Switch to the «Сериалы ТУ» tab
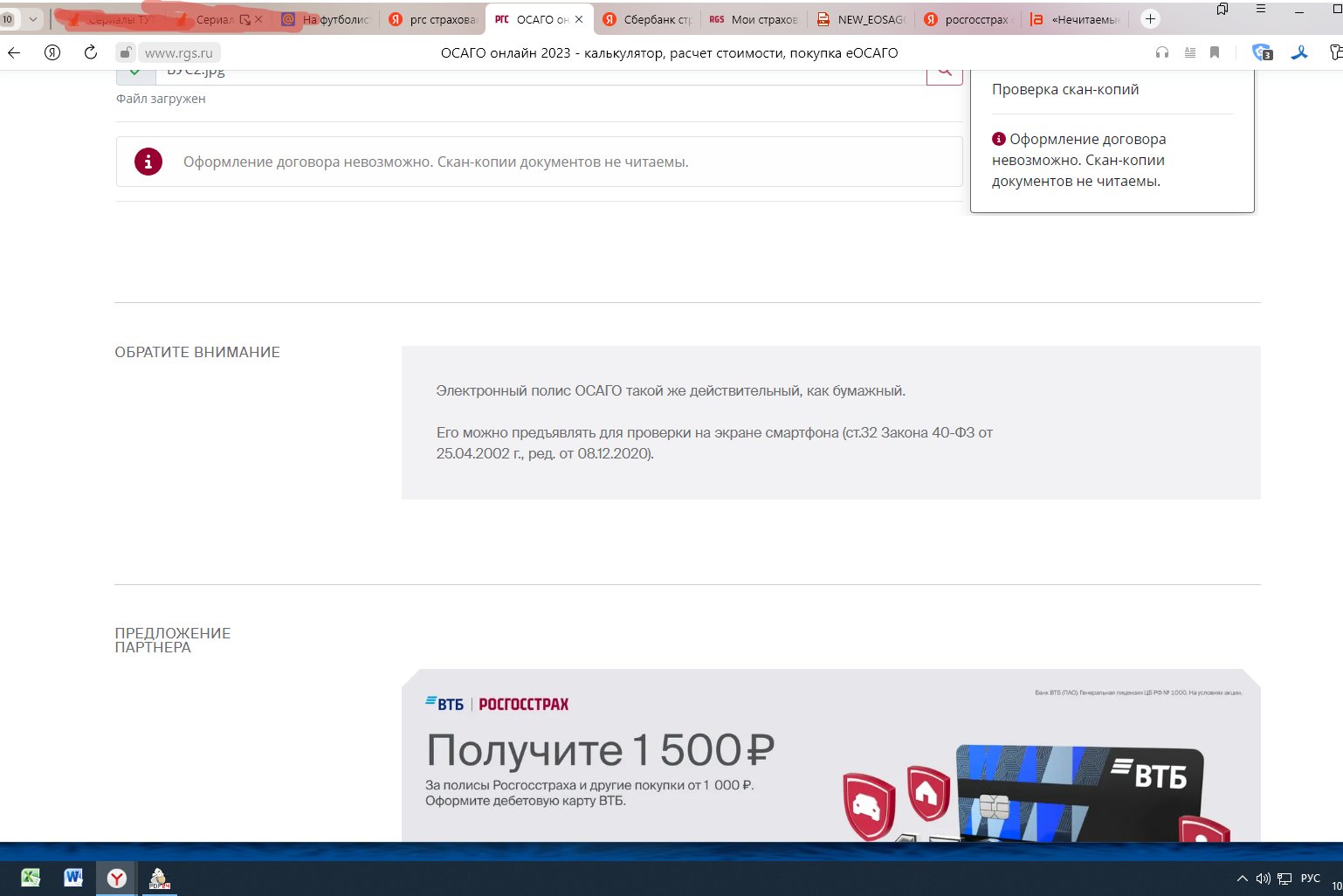Image resolution: width=1343 pixels, height=896 pixels. [112, 18]
